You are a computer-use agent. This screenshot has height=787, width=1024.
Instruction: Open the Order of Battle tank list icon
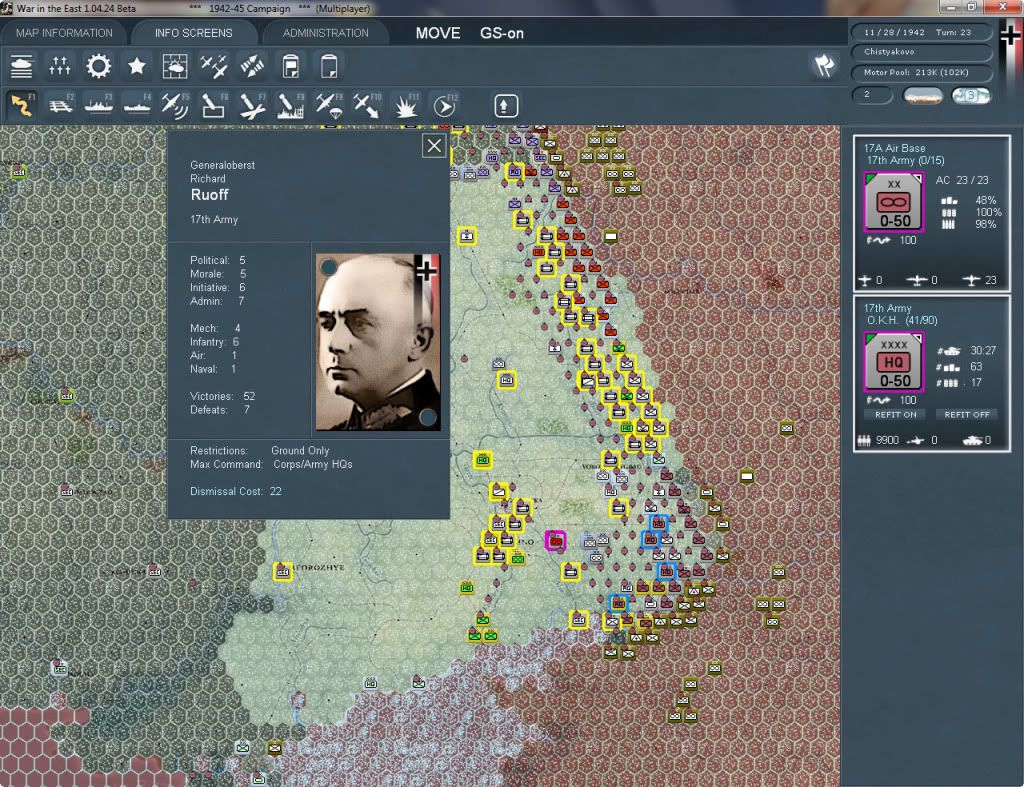click(22, 66)
